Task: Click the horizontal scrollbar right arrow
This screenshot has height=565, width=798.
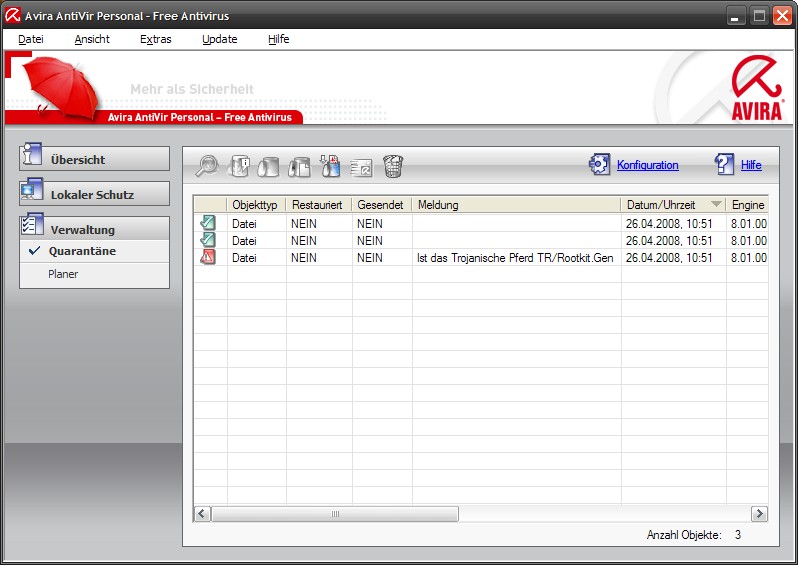Action: 759,514
